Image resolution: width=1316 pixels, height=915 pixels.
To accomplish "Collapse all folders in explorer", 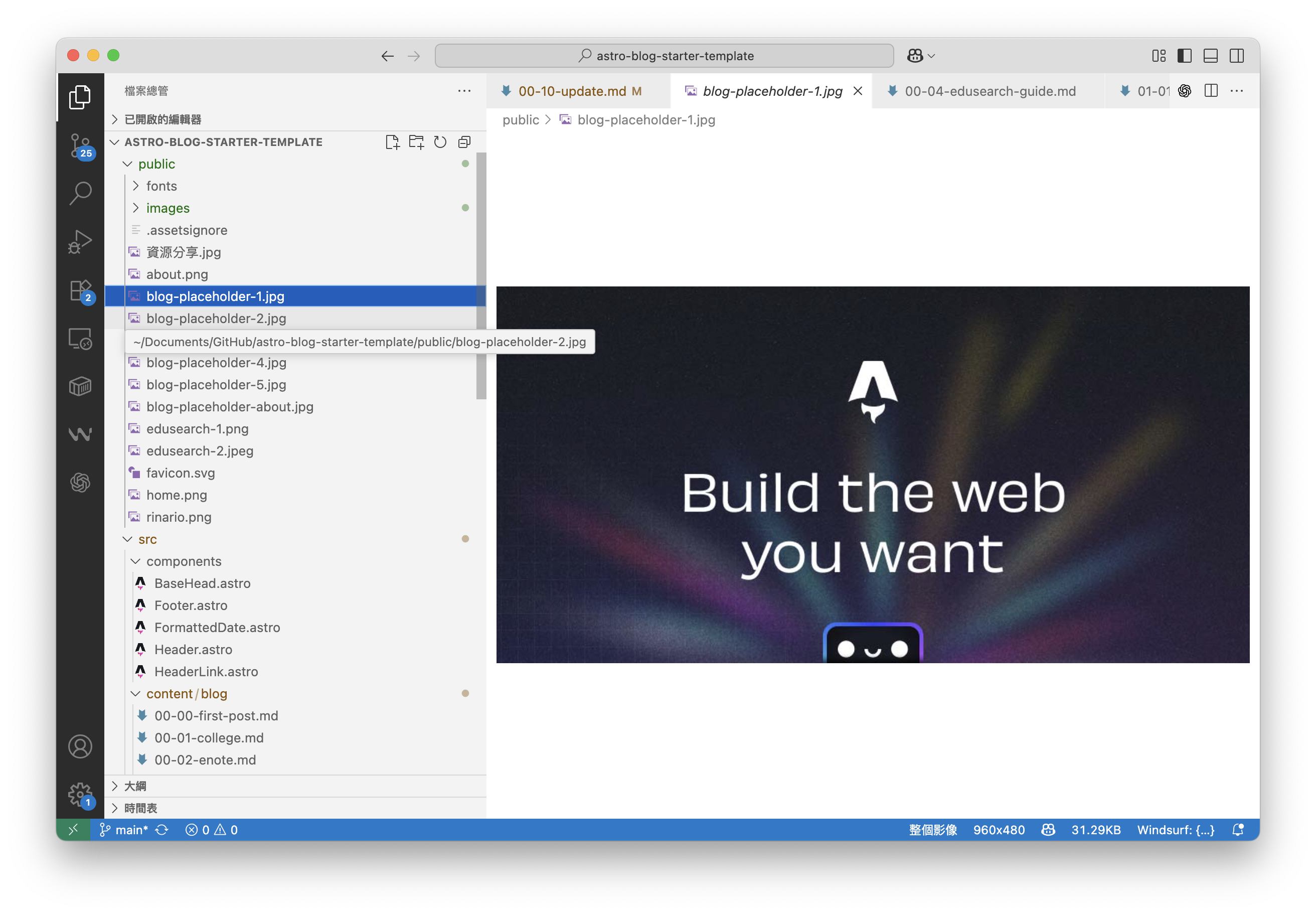I will pyautogui.click(x=464, y=142).
